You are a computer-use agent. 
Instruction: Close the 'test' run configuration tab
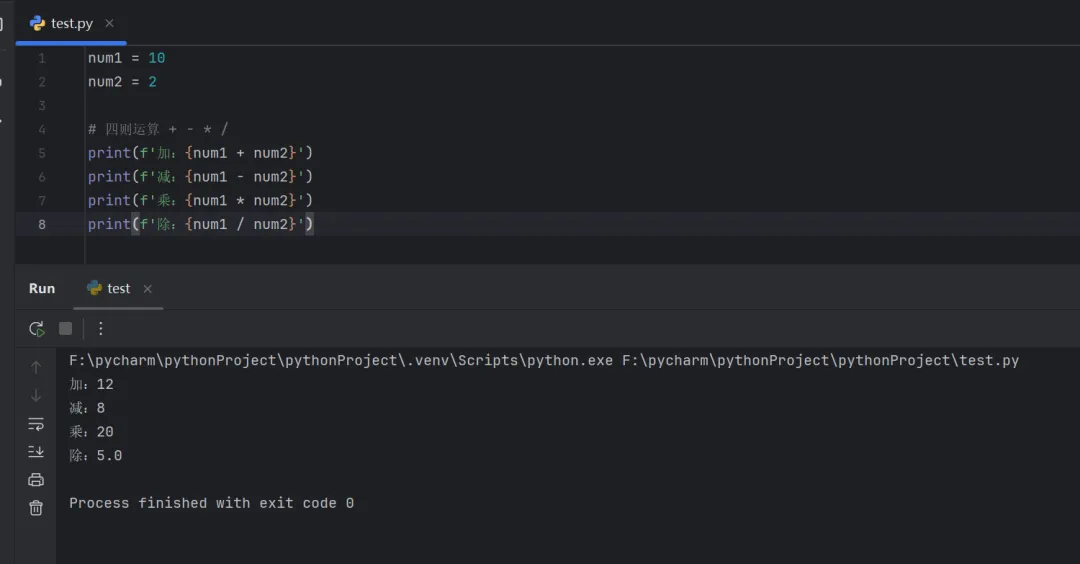click(x=147, y=289)
